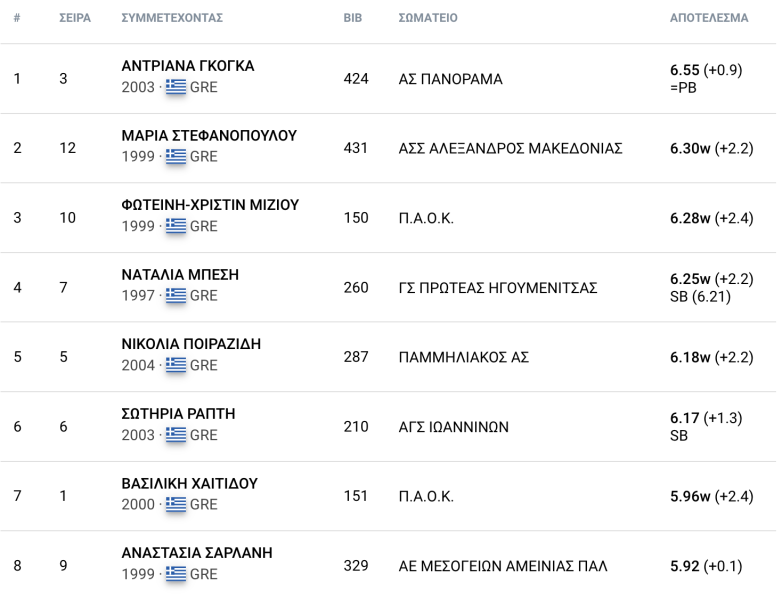Select club ΑΣ ΠΑΝΟΡΑΜΑ
Viewport: 782px width, 600px height.
tap(450, 79)
